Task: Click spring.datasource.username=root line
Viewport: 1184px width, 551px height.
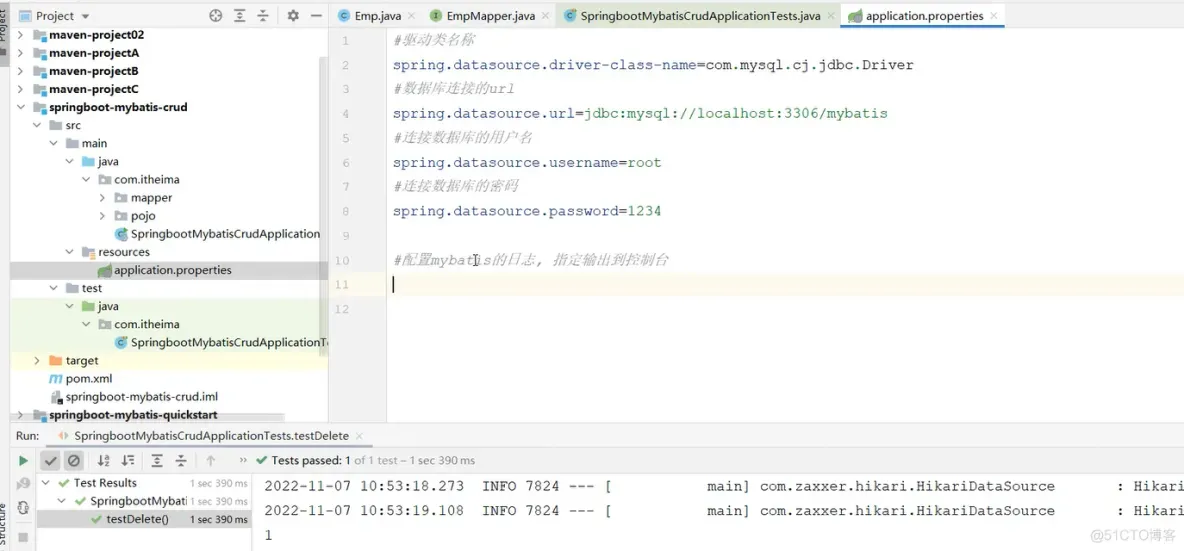Action: coord(527,163)
